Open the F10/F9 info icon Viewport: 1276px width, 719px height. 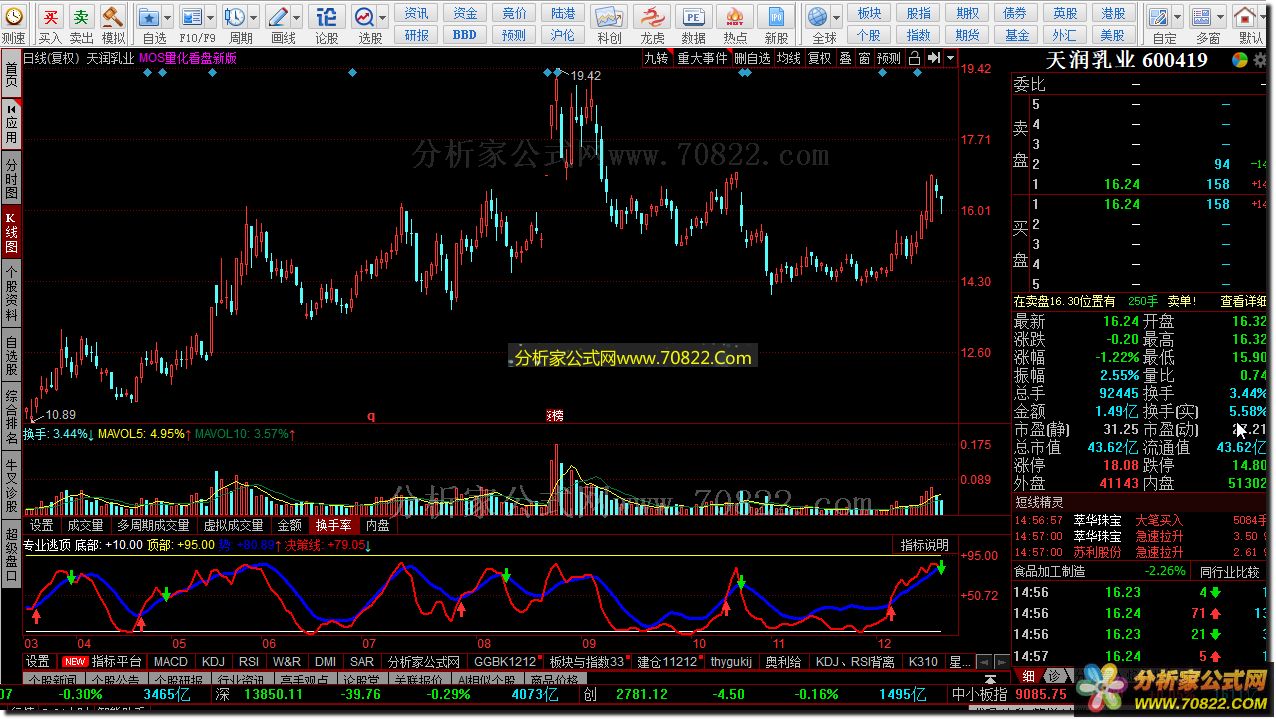[190, 17]
